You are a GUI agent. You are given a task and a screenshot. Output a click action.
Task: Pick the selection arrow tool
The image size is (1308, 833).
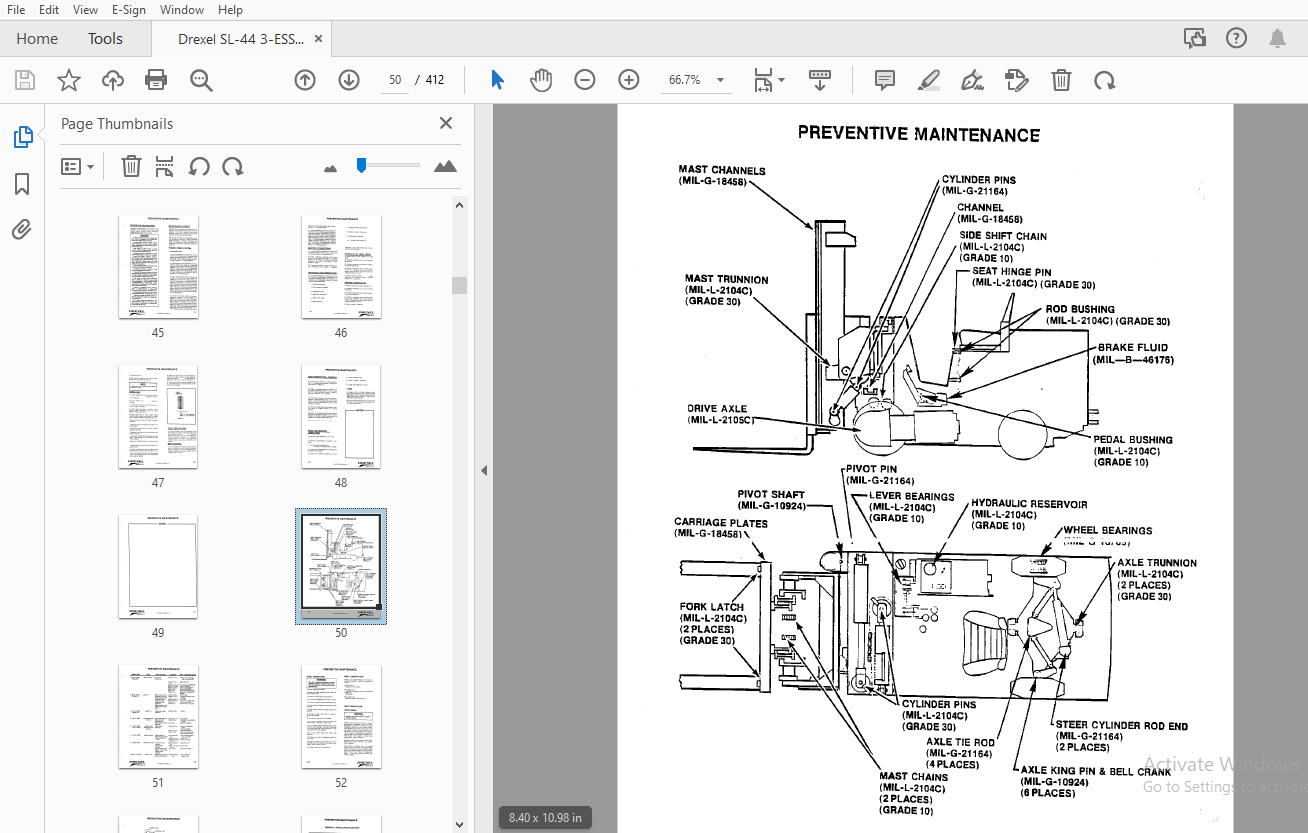pos(497,80)
